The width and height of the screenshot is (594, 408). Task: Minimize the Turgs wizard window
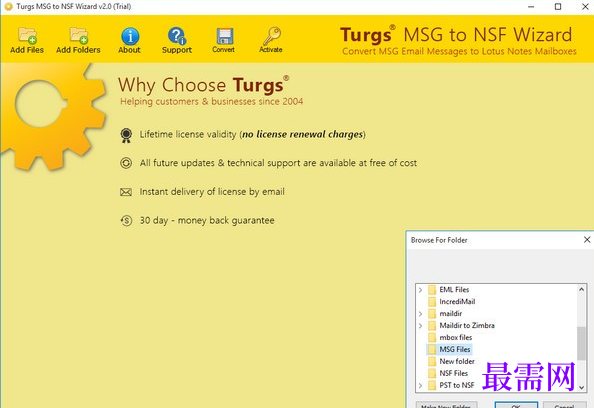click(x=531, y=7)
